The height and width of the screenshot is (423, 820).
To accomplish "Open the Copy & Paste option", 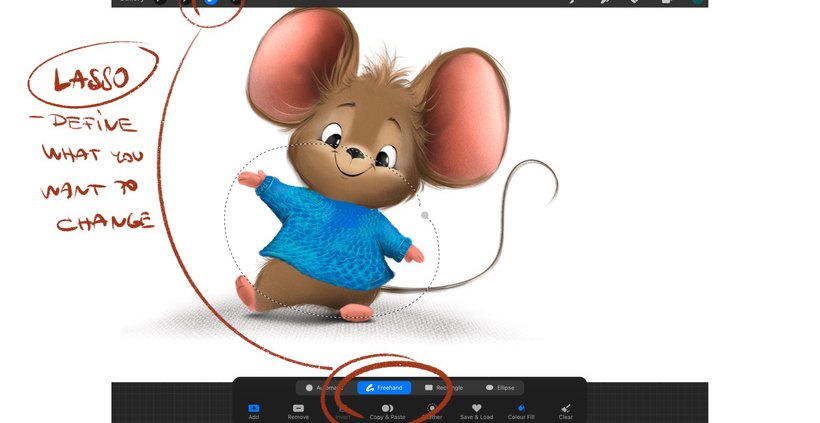I will coord(388,411).
